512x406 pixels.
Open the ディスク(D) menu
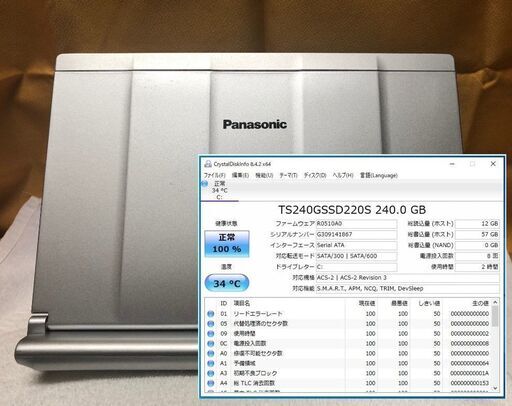315,175
